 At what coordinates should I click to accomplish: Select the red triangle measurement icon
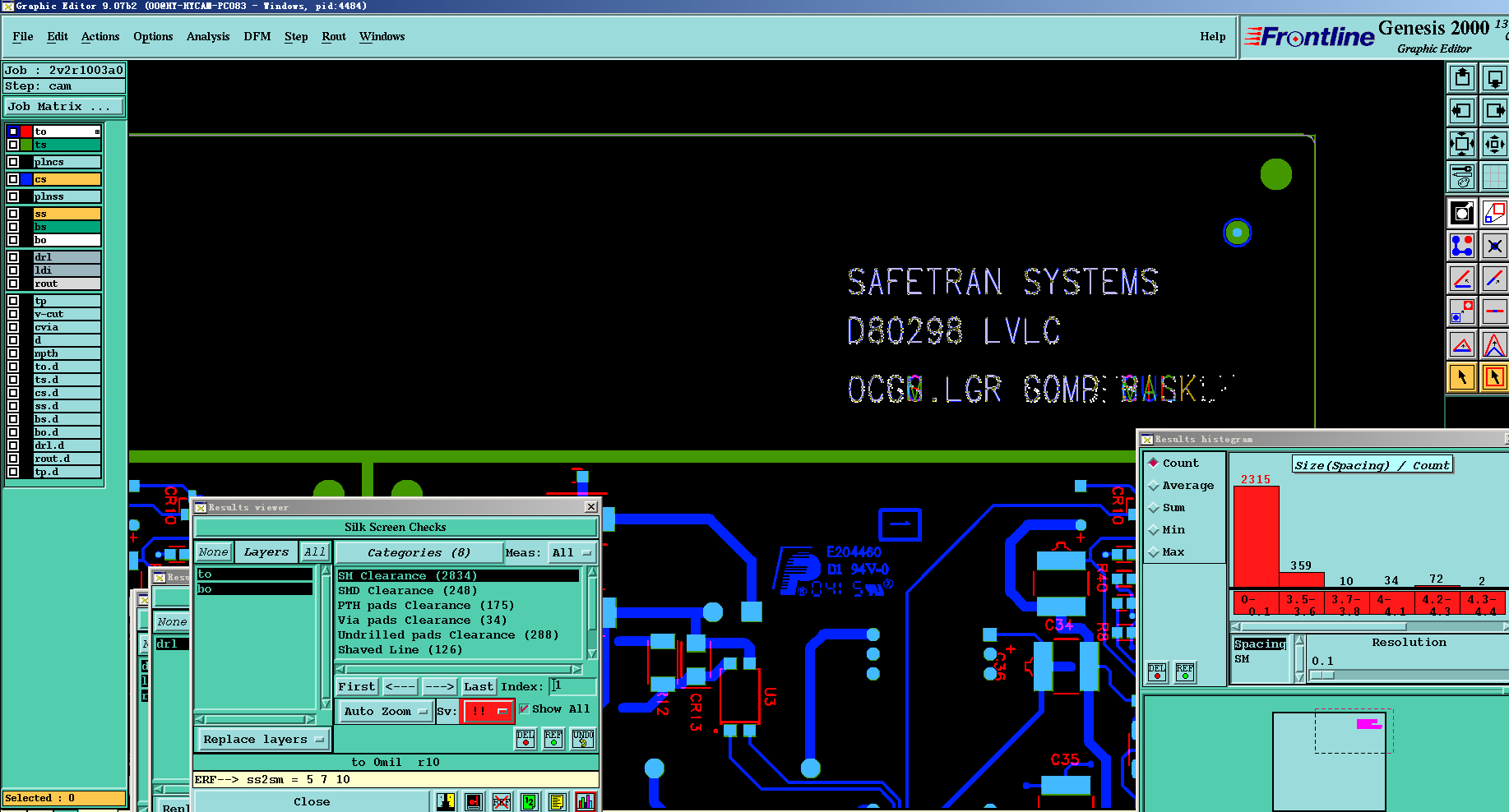tap(1462, 344)
